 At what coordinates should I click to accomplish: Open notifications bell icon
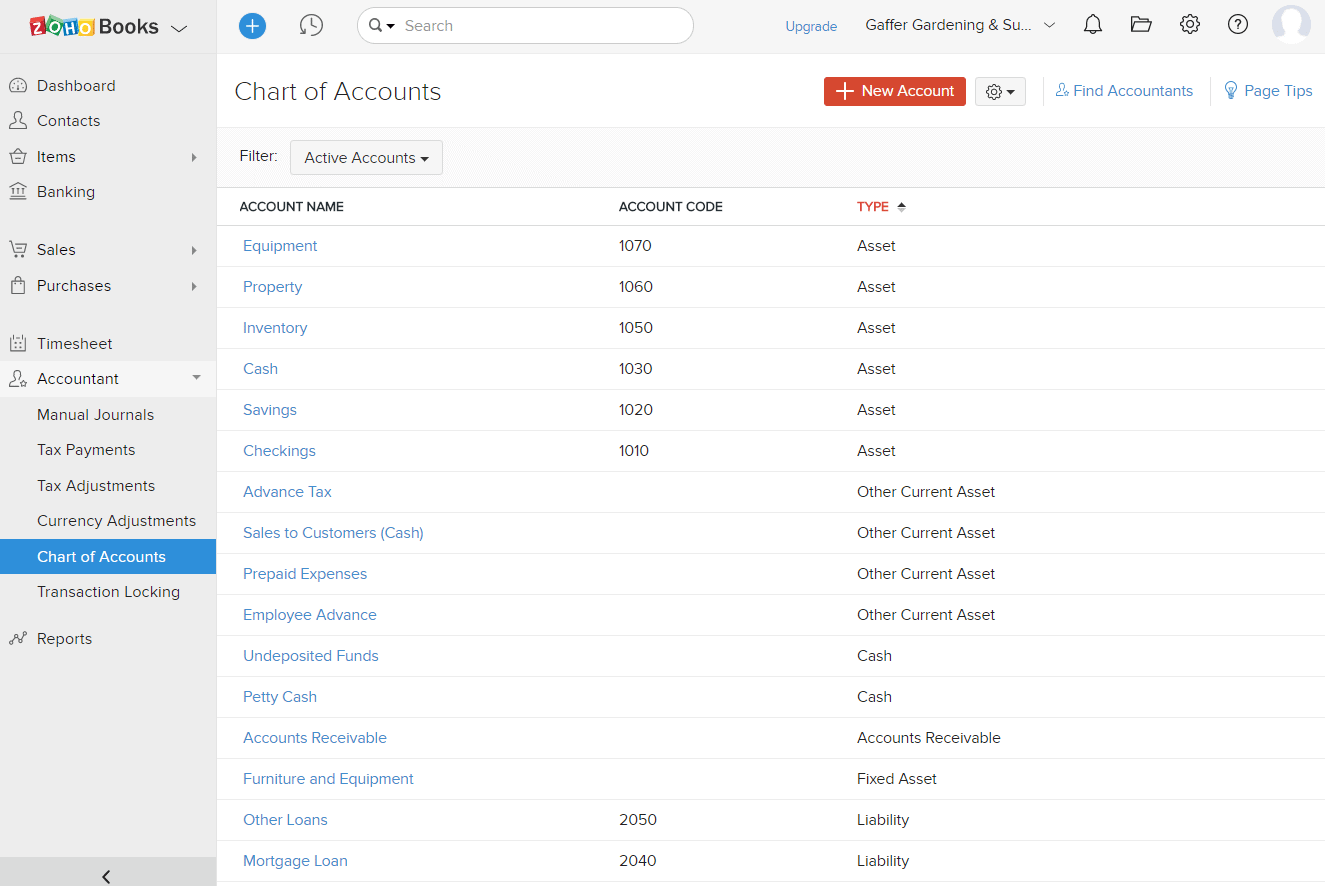coord(1093,25)
